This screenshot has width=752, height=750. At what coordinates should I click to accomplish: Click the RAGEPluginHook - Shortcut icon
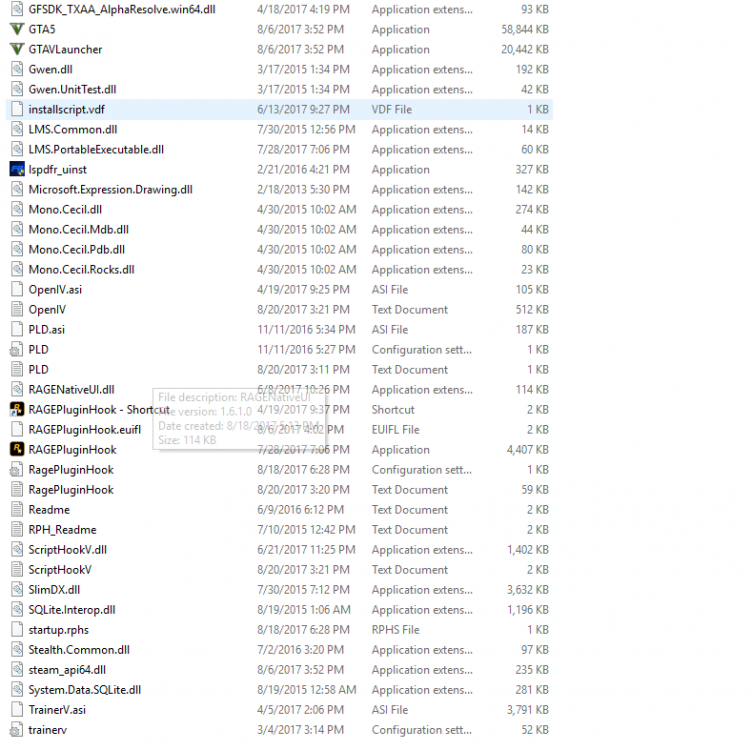[x=17, y=410]
